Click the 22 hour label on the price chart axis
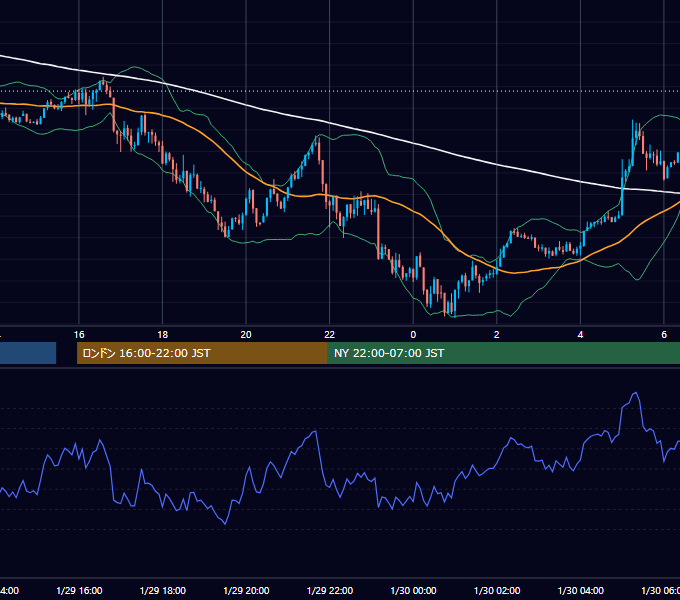This screenshot has width=680, height=600. pyautogui.click(x=330, y=335)
